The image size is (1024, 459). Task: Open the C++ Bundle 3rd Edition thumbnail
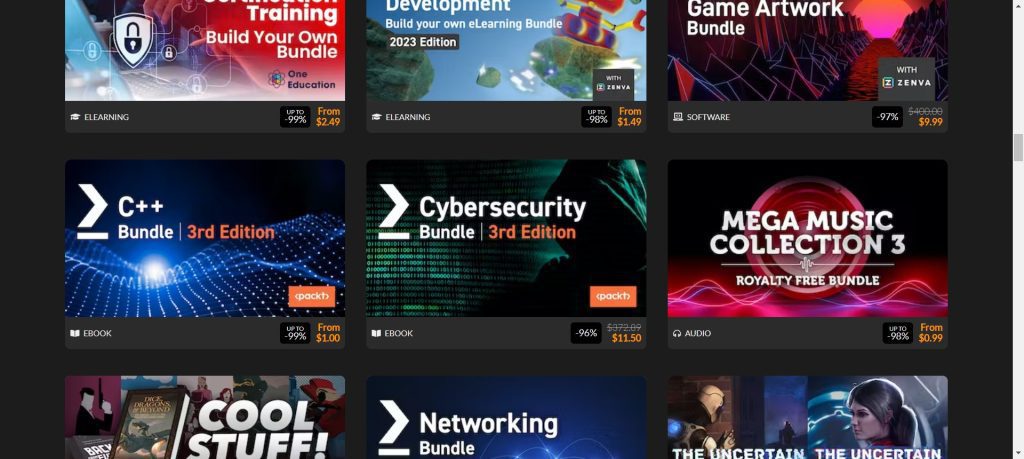point(205,238)
